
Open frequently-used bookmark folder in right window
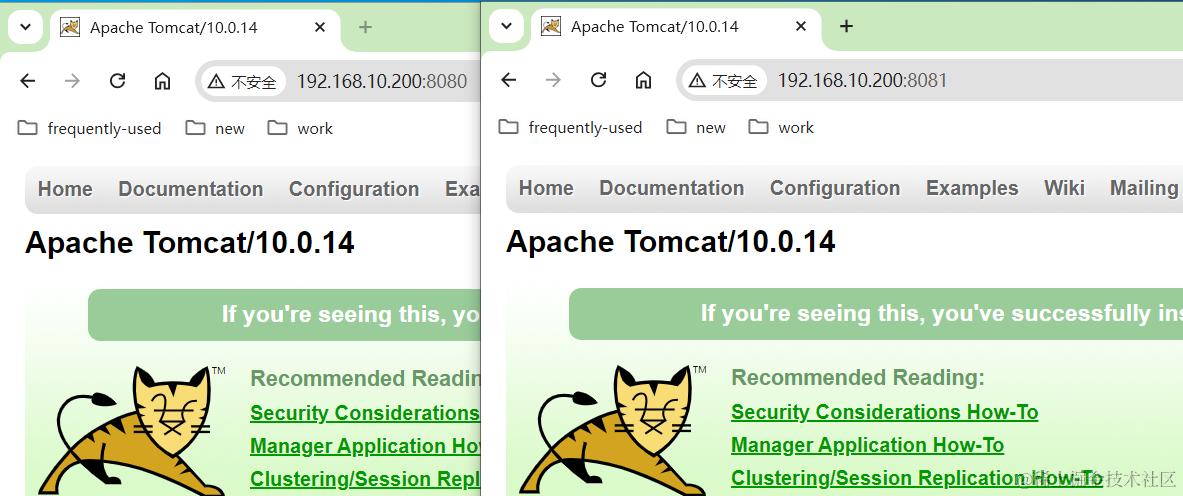tap(570, 128)
